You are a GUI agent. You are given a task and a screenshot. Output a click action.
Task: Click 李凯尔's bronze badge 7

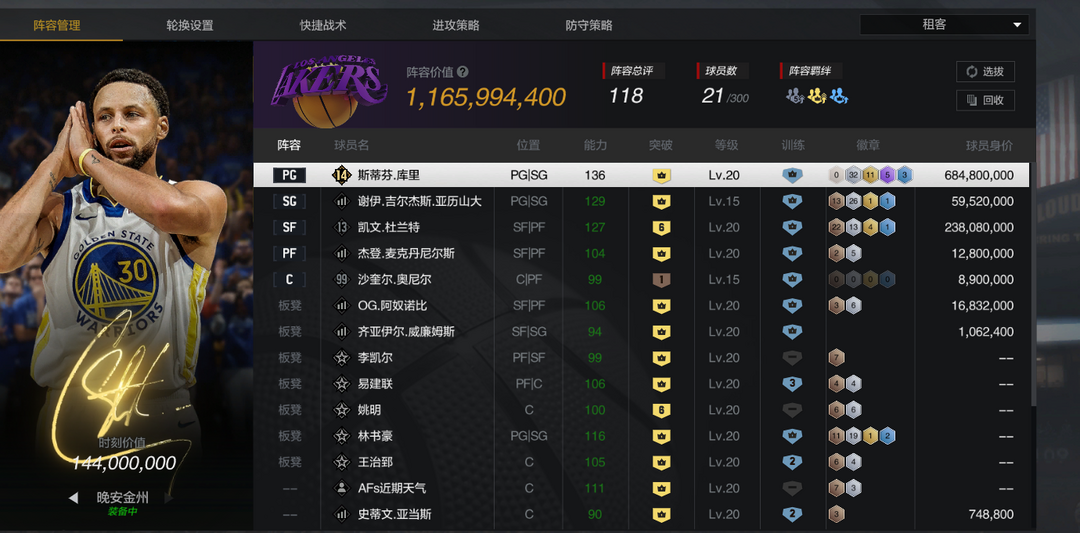tap(837, 357)
